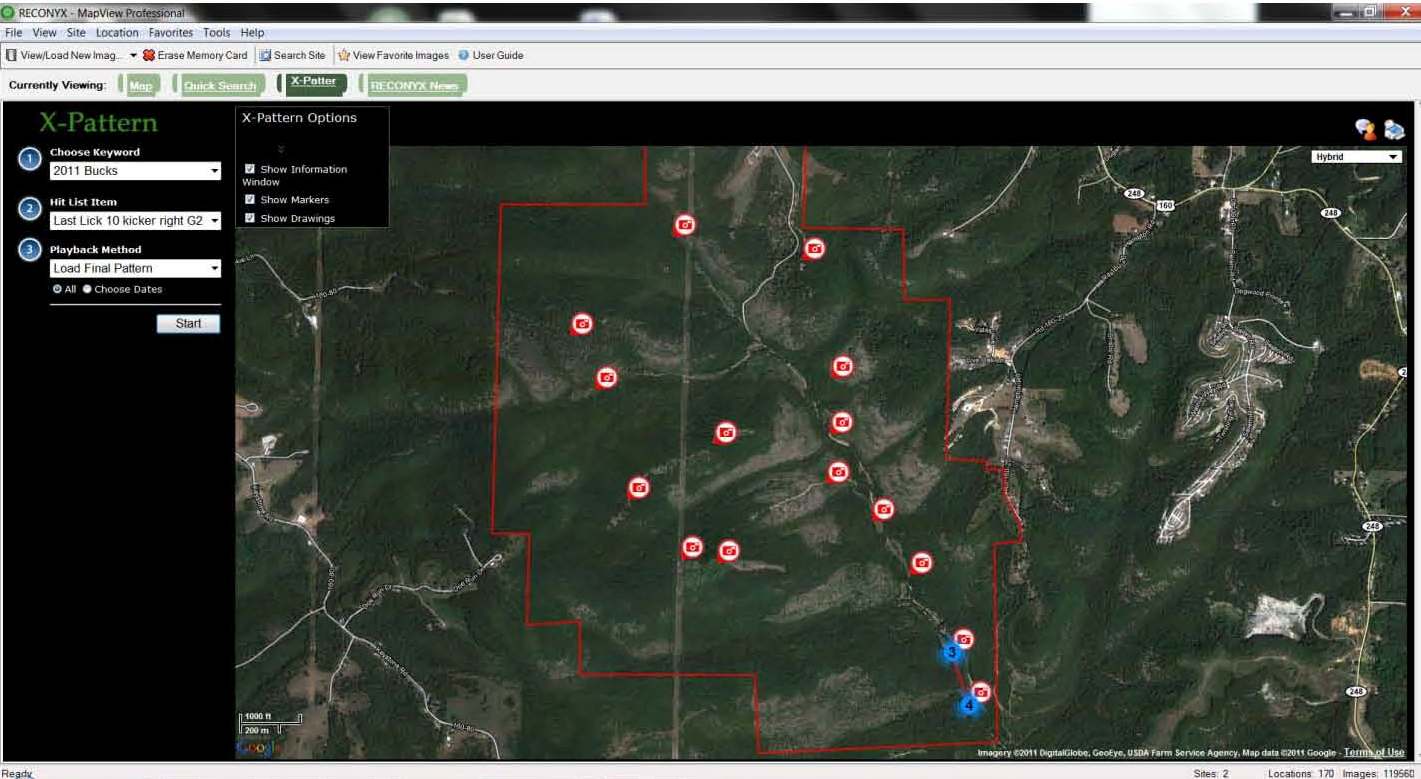This screenshot has width=1421, height=779.
Task: Click the printer icon above the map
Action: 1394,129
